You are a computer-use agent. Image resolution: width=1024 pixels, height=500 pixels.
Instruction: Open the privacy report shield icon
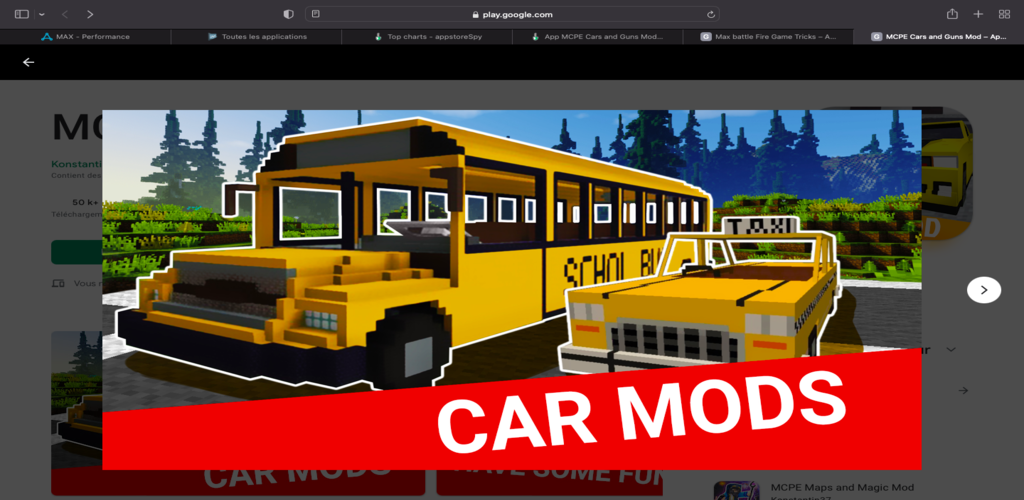(288, 14)
